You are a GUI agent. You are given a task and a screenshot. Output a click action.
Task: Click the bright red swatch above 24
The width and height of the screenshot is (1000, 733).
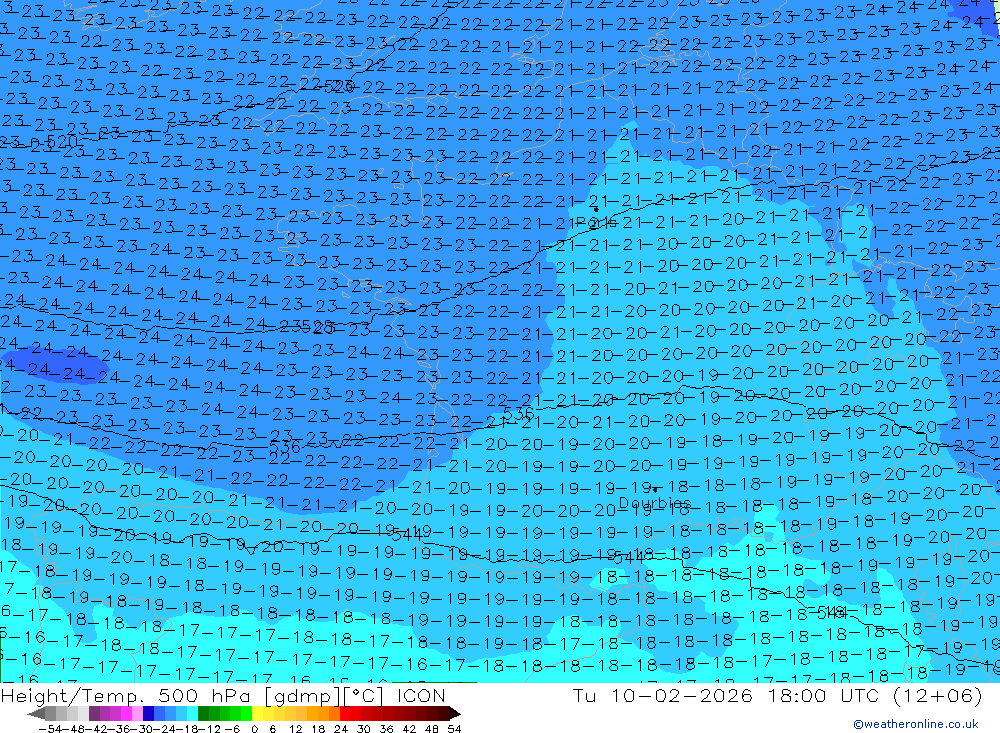345,713
